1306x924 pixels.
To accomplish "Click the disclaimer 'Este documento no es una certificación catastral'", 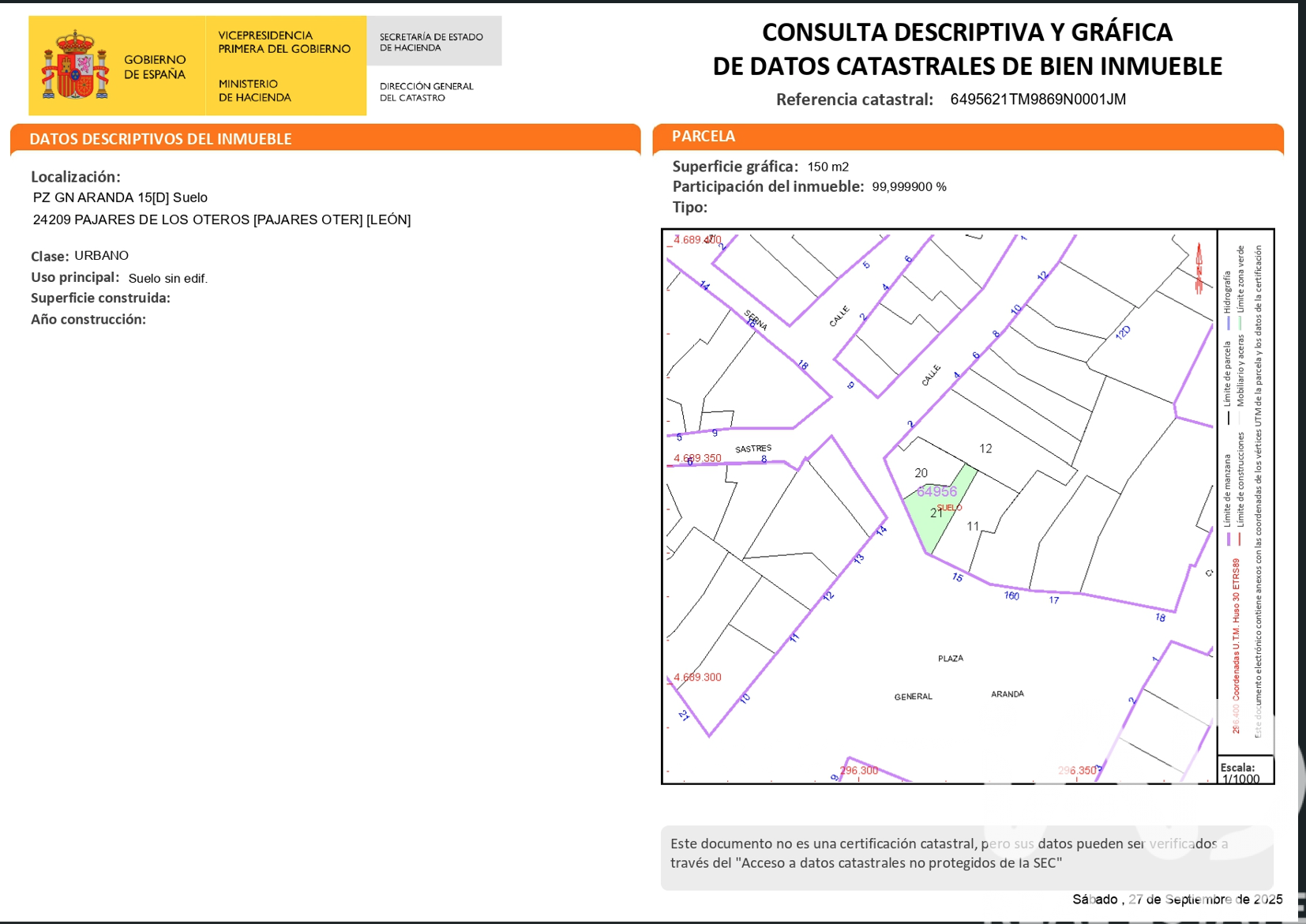I will point(825,843).
